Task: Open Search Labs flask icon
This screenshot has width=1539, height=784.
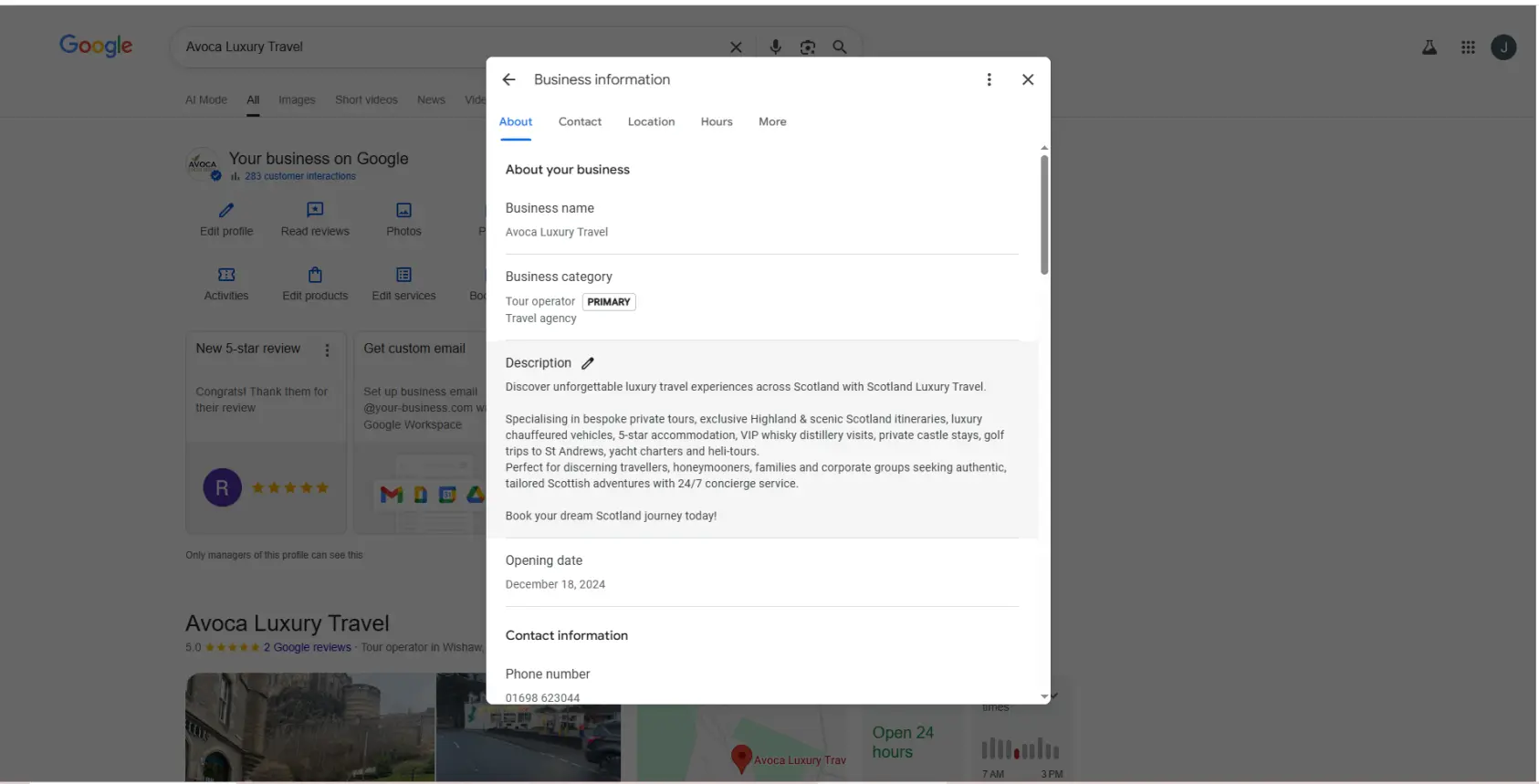Action: (1429, 47)
